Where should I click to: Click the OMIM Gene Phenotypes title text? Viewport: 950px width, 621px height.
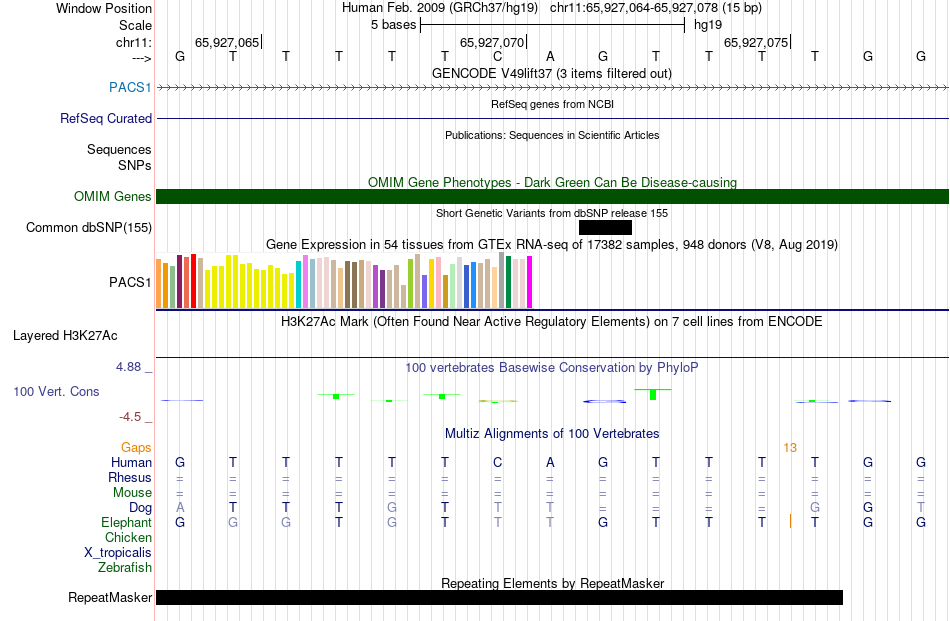(x=553, y=182)
